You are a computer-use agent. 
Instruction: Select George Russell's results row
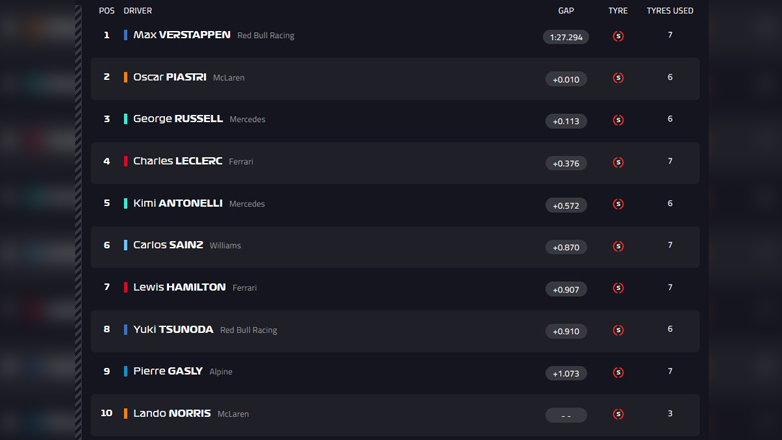point(395,119)
